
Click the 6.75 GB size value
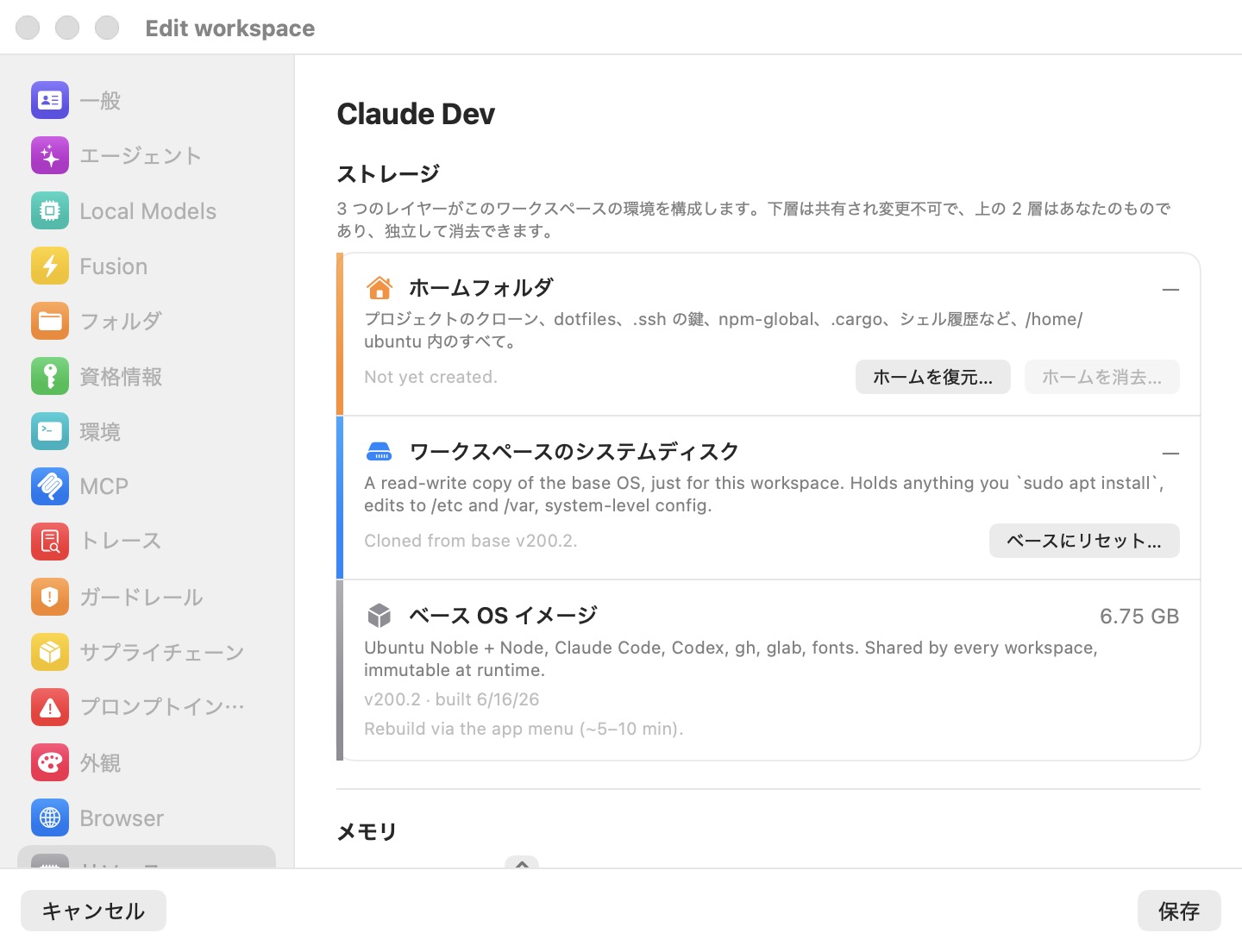[x=1139, y=617]
